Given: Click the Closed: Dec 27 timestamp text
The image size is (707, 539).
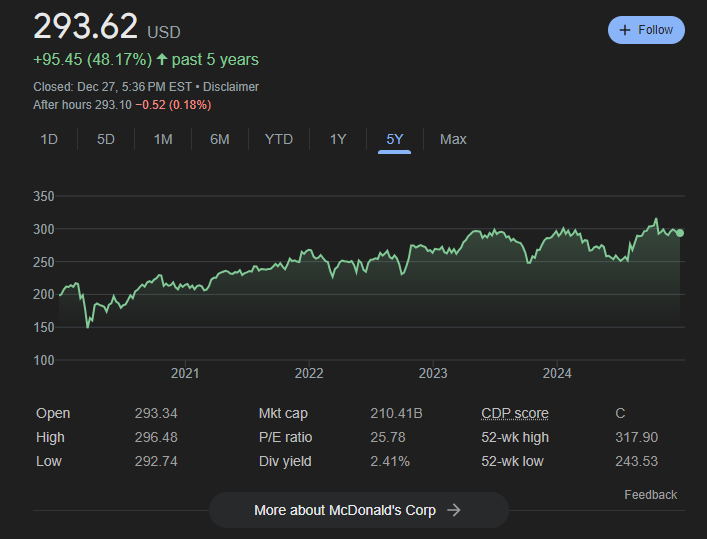Looking at the screenshot, I should [112, 87].
